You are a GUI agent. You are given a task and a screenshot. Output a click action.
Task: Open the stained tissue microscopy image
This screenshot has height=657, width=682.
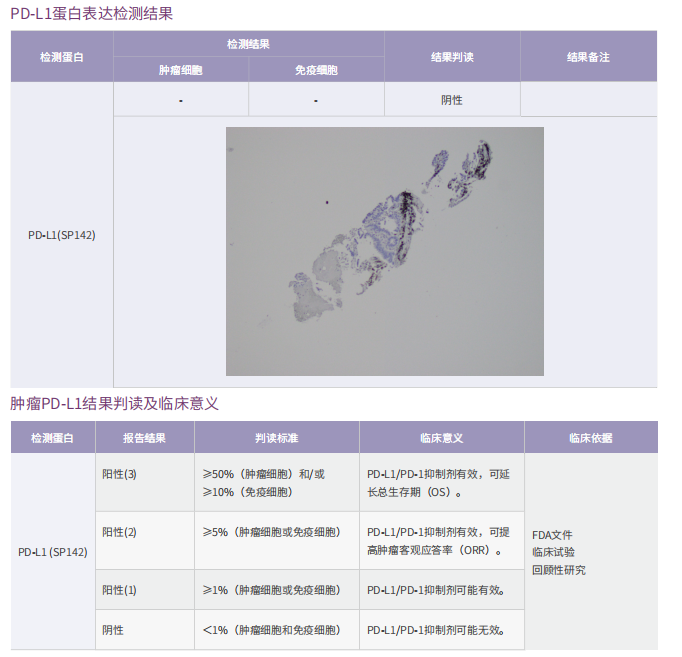[x=384, y=251]
